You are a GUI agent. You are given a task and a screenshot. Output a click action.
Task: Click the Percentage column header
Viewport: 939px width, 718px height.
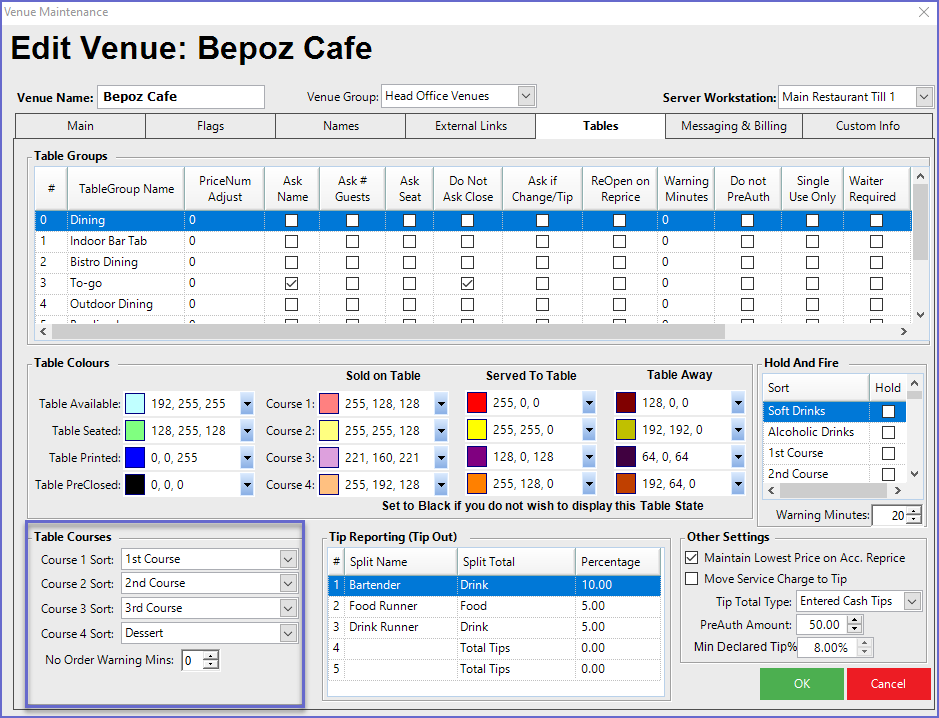click(x=617, y=562)
